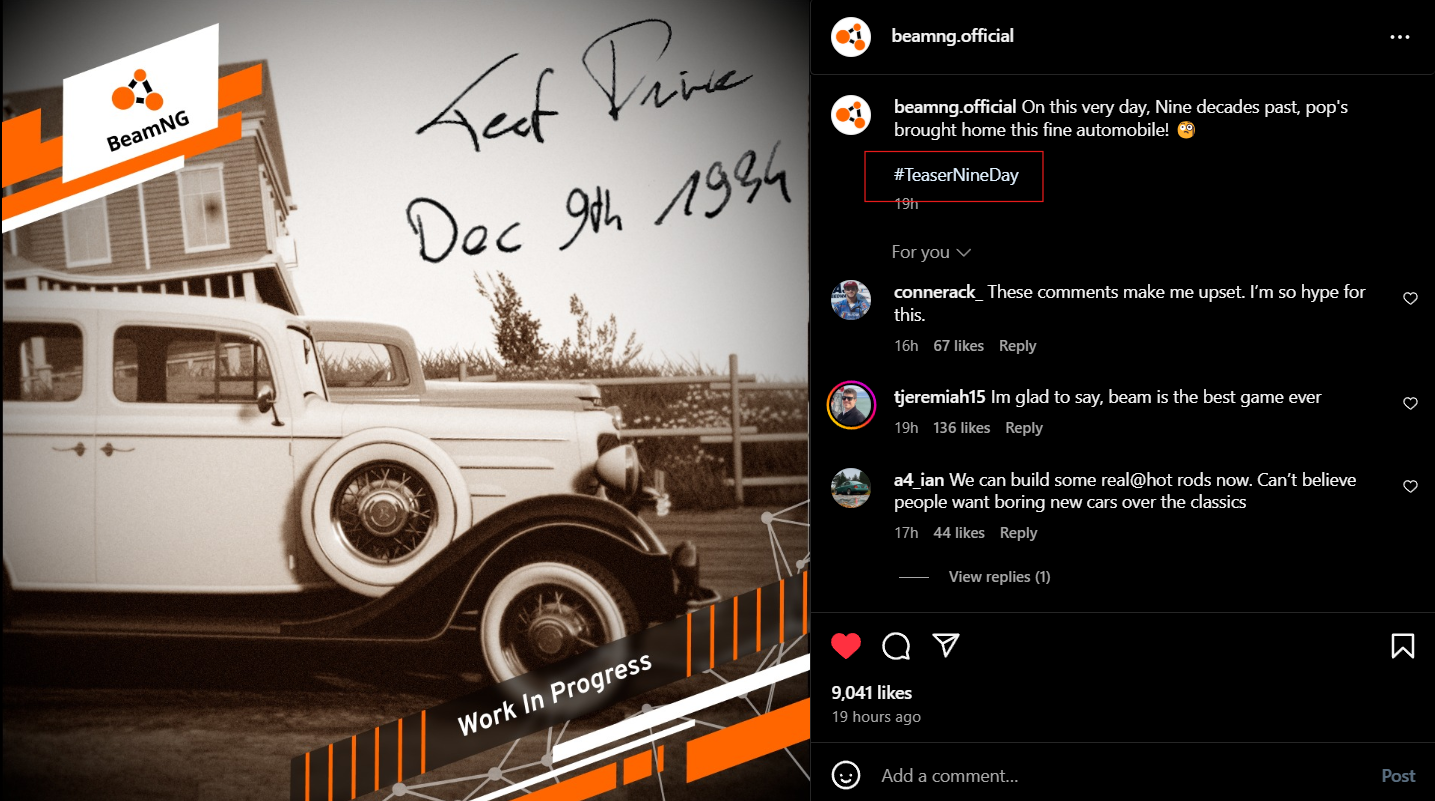The height and width of the screenshot is (801, 1435).
Task: View 136 likes on tjeremiah15's comment
Action: tap(961, 428)
